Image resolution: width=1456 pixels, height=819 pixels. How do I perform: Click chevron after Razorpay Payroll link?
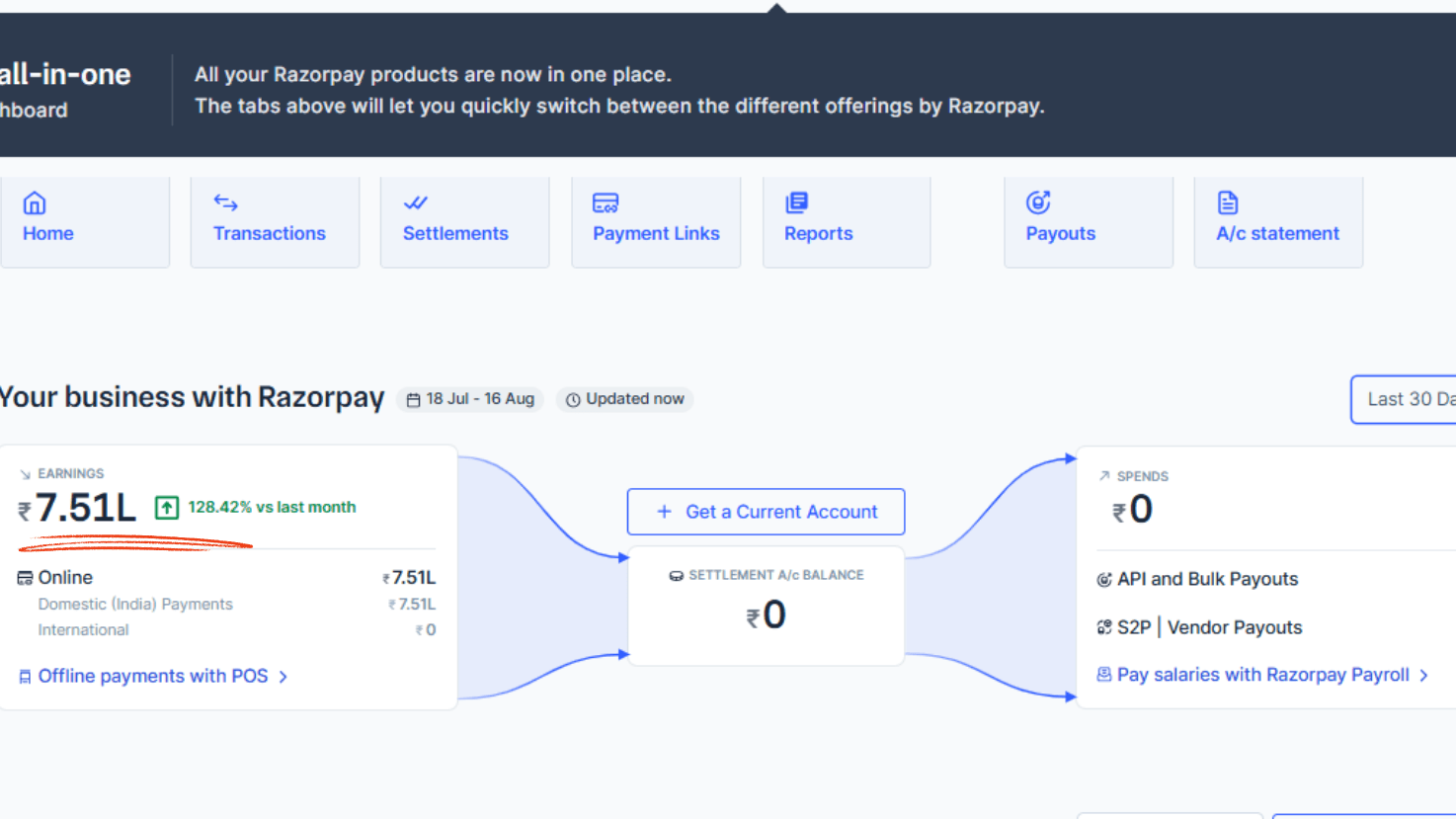1423,676
